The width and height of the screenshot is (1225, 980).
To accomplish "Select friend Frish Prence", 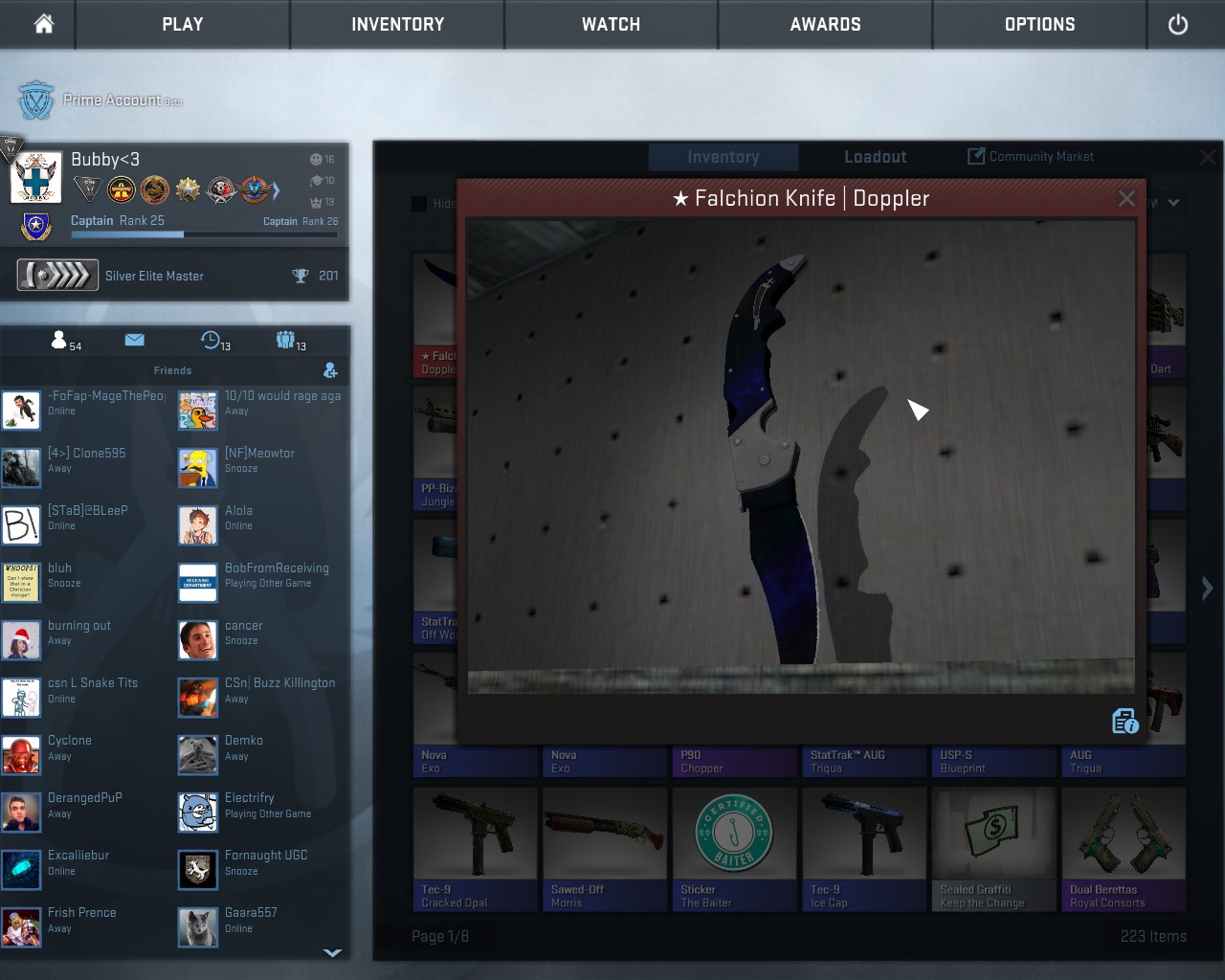I will pyautogui.click(x=86, y=926).
